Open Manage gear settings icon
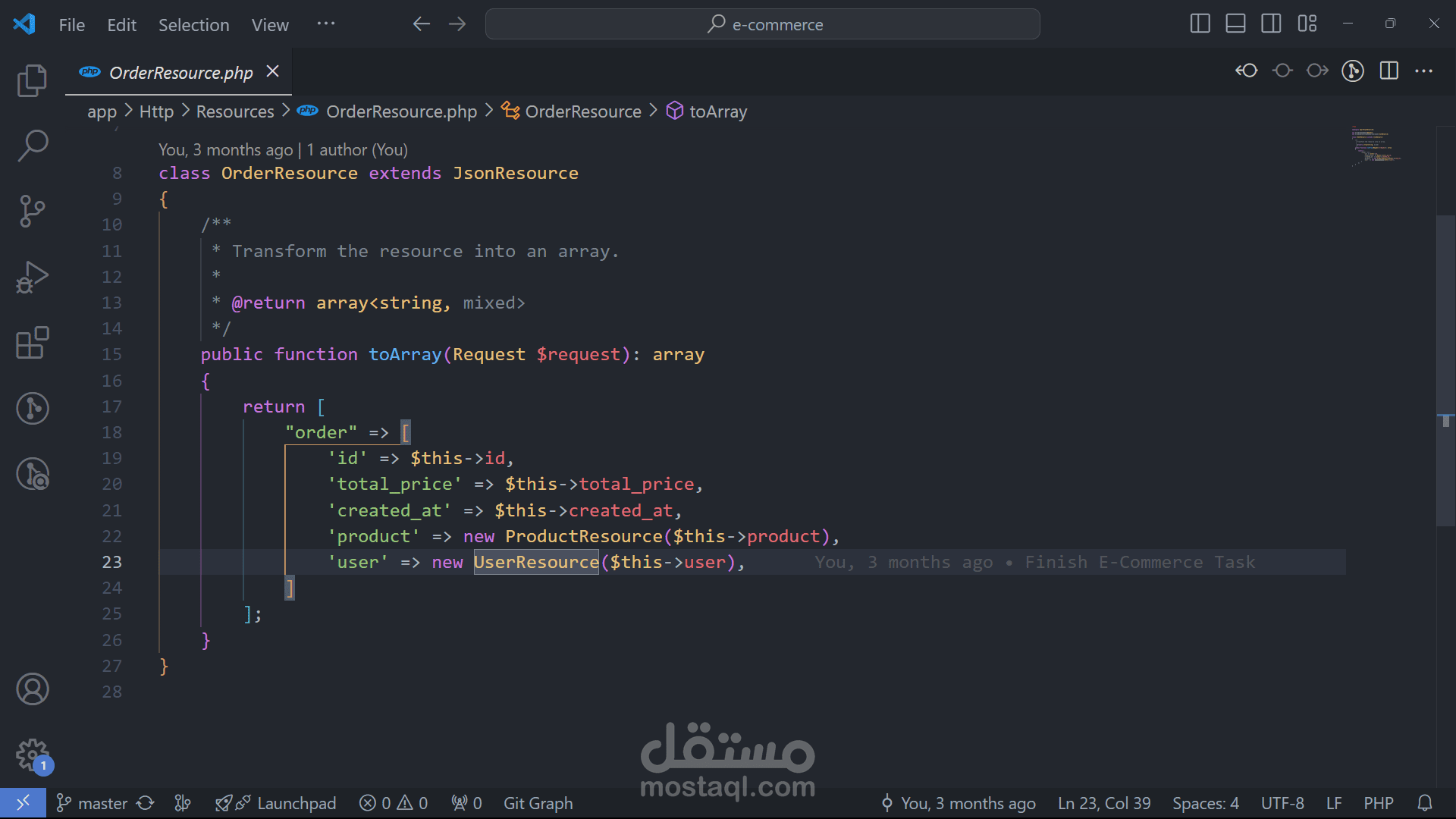Screen dimensions: 1456x819 point(32,755)
